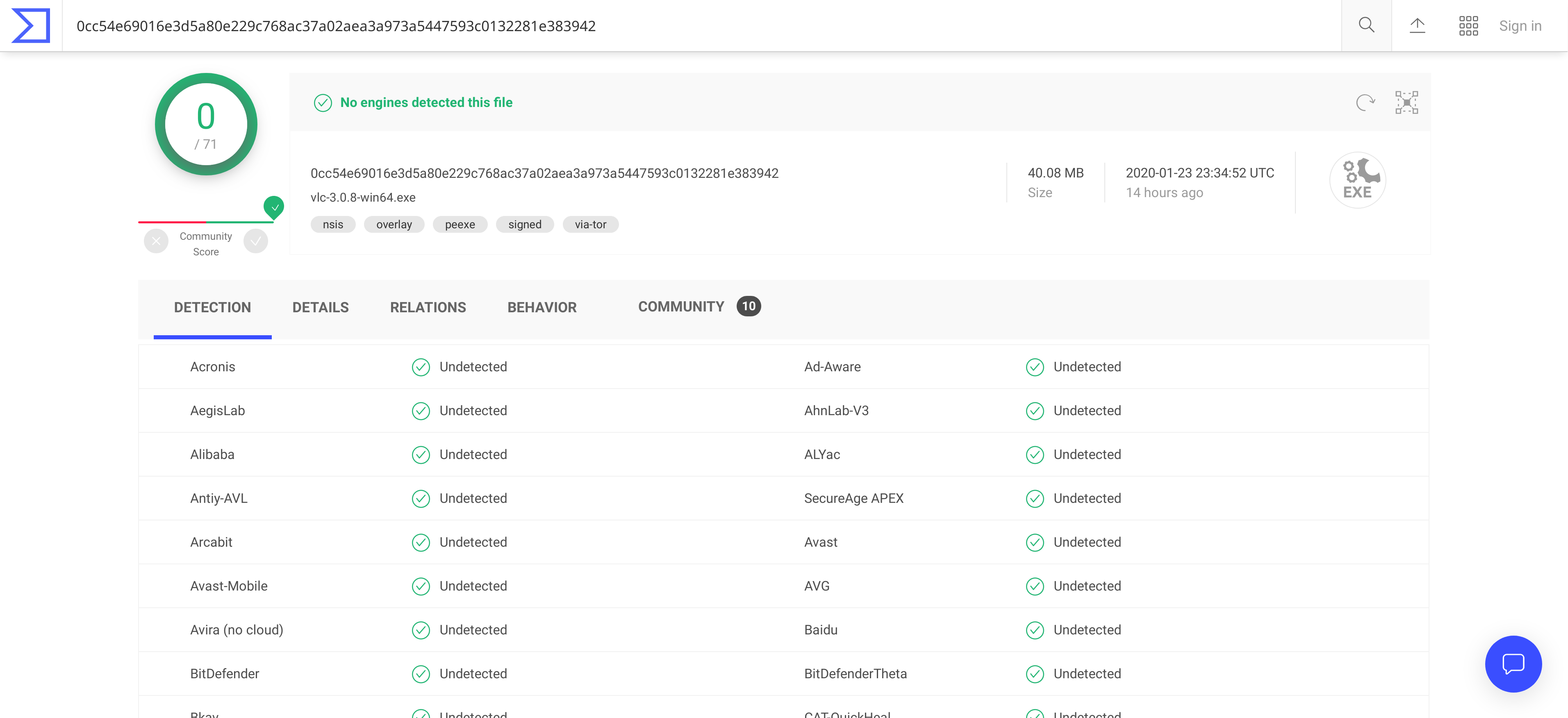
Task: Click the VirusTotal logo icon
Action: point(30,25)
